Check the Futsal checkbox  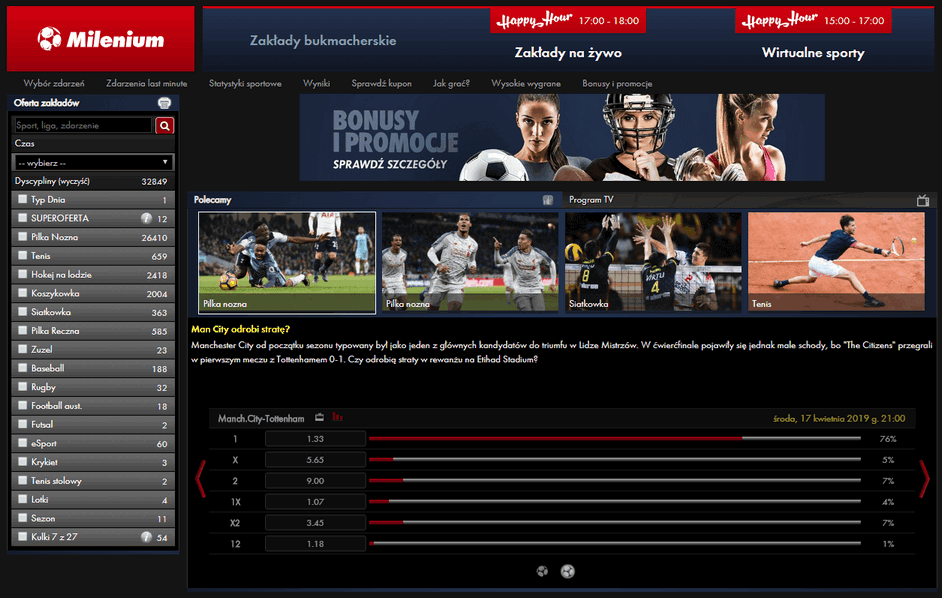click(x=23, y=424)
